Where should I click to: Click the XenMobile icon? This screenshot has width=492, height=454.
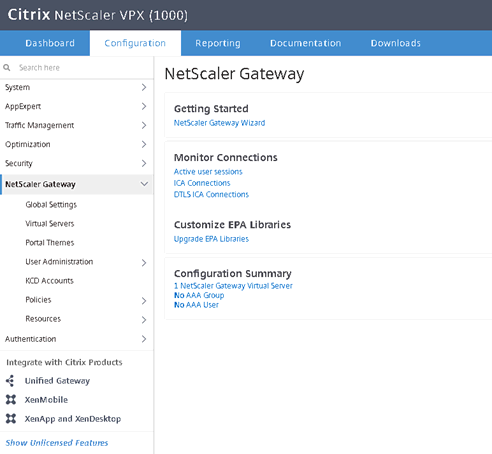(x=11, y=399)
